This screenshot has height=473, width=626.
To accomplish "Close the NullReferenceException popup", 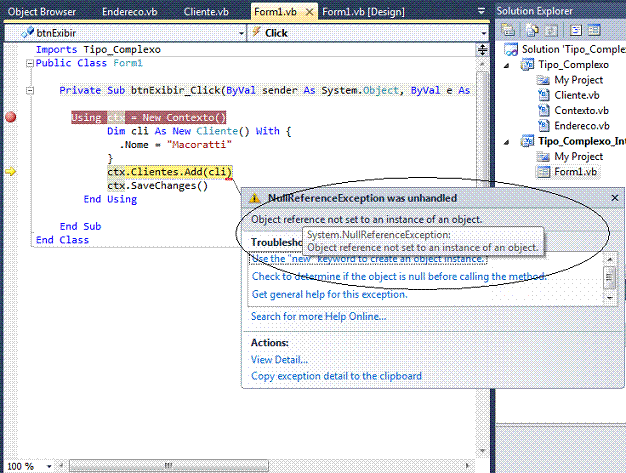I will [x=617, y=199].
